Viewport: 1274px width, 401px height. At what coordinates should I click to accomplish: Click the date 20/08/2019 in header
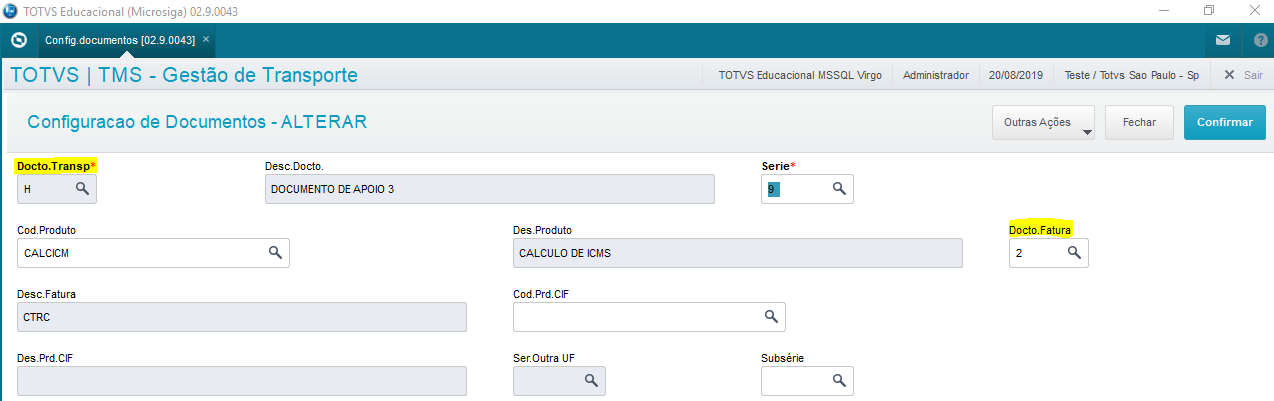(x=1016, y=75)
